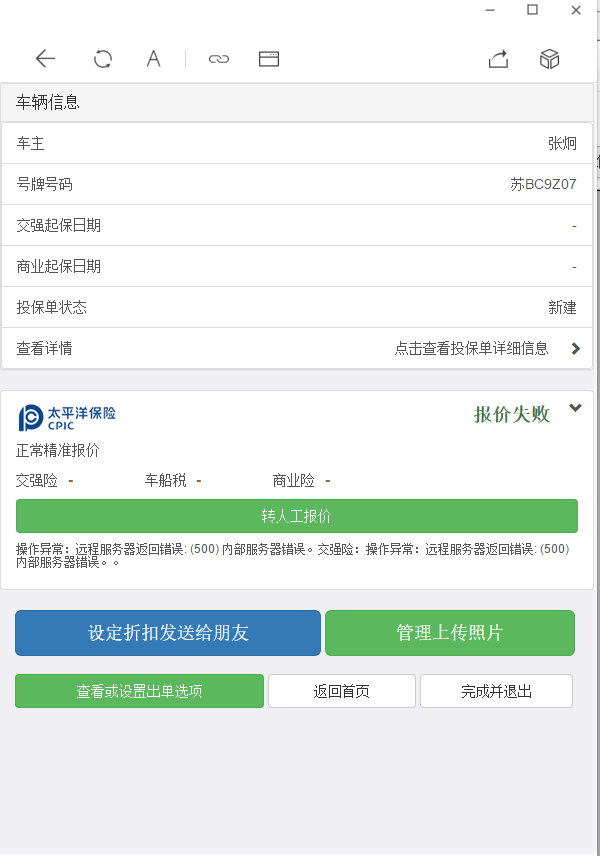
Task: Click 查看或设置出单选项 button
Action: pyautogui.click(x=140, y=691)
